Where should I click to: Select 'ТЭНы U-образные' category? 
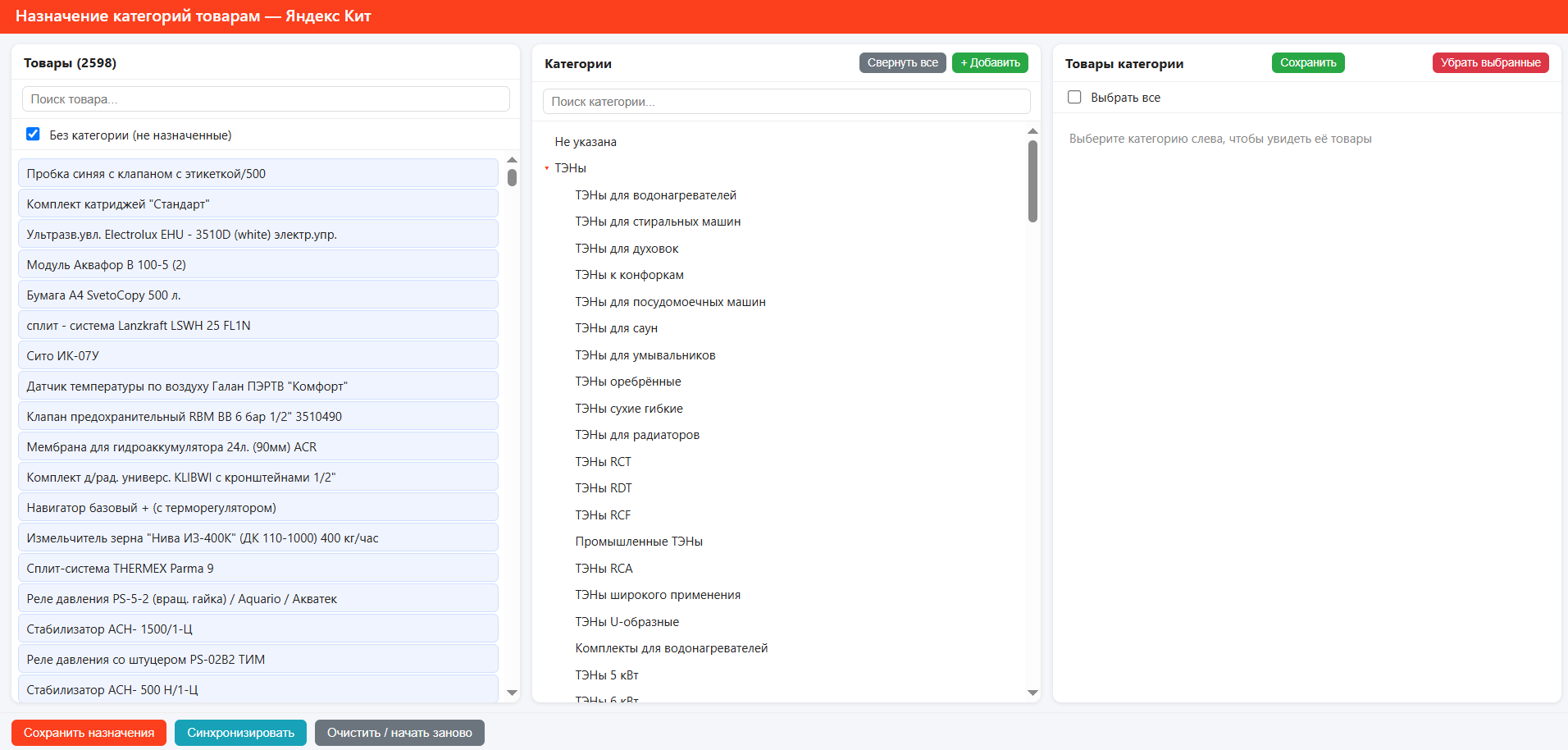tap(627, 622)
